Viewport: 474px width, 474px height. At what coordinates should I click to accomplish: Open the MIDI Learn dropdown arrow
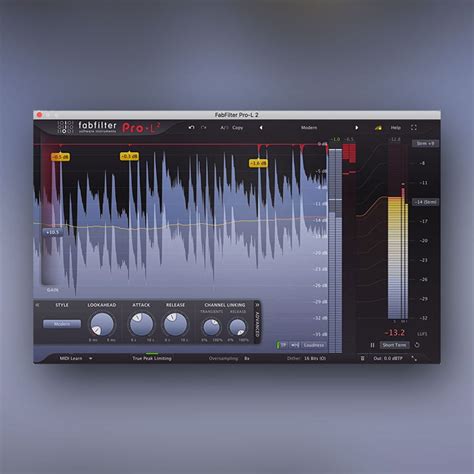tap(90, 358)
